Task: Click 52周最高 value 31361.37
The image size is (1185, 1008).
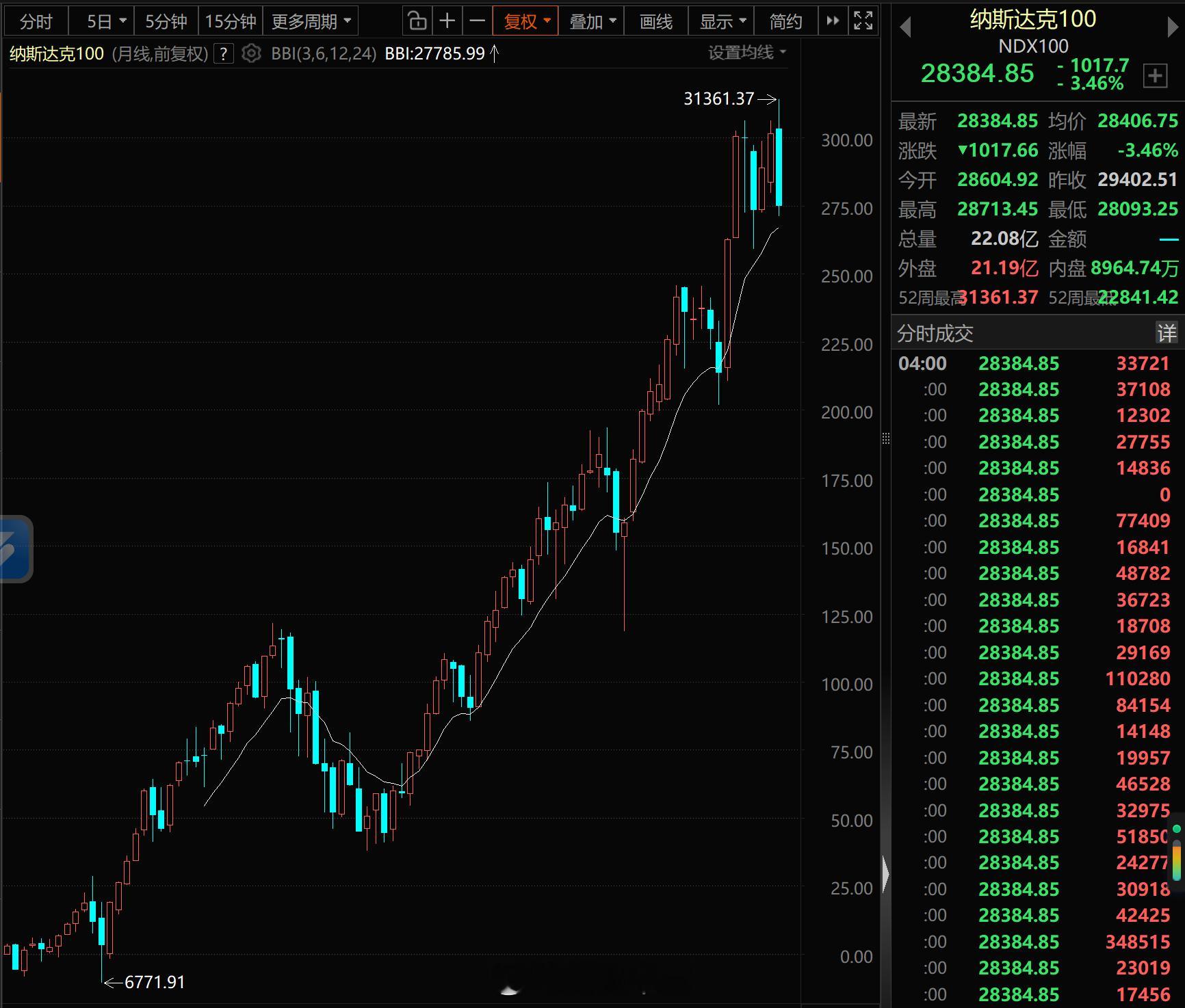Action: click(x=1000, y=297)
